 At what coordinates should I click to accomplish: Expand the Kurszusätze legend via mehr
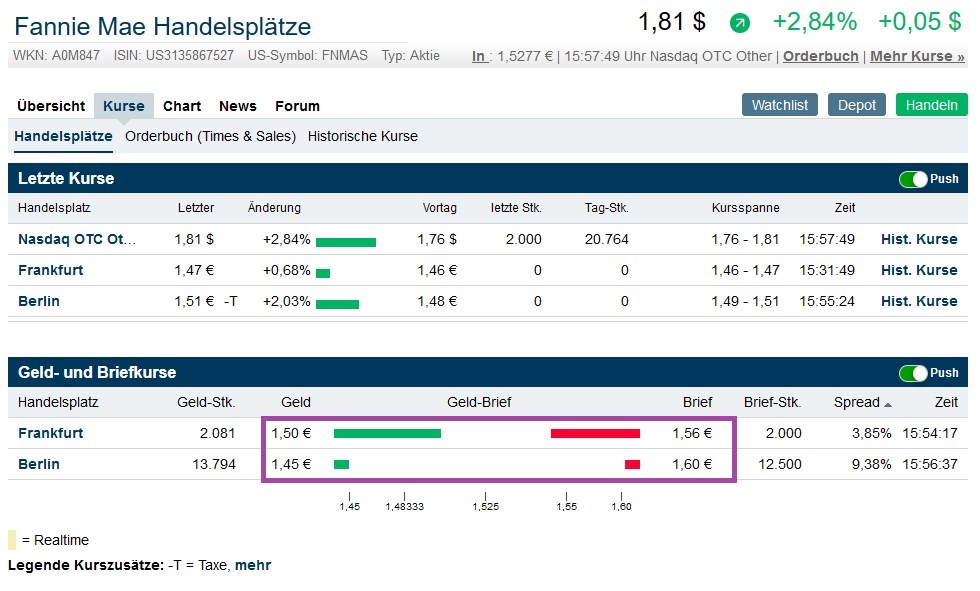253,565
